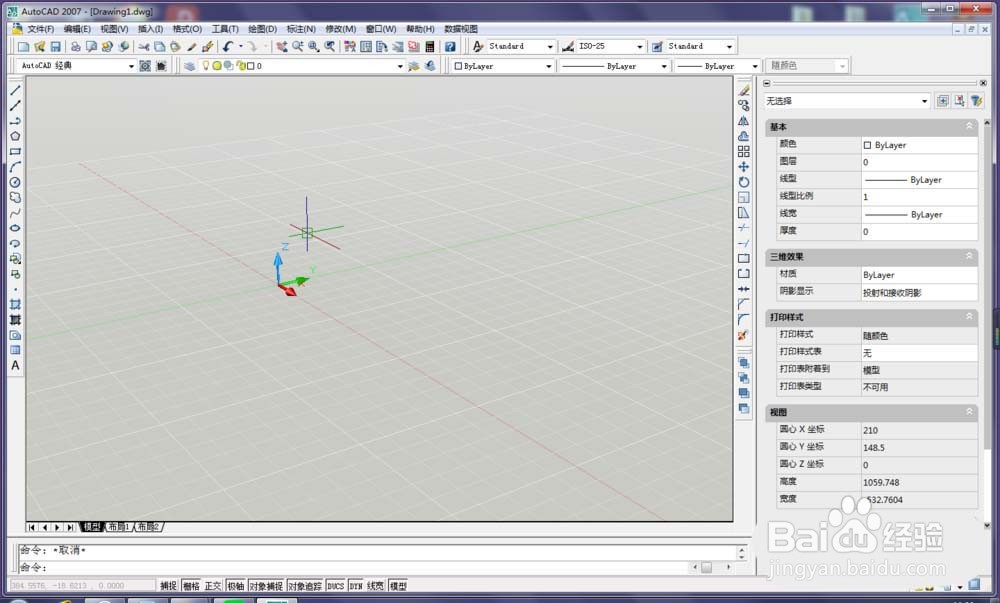This screenshot has width=1000, height=603.
Task: Collapse the 三维效果 properties section
Action: (969, 256)
